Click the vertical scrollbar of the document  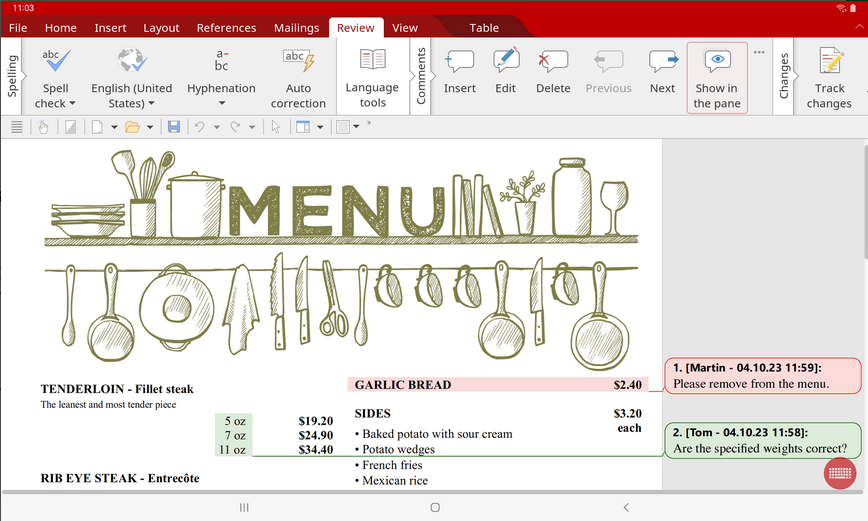865,202
